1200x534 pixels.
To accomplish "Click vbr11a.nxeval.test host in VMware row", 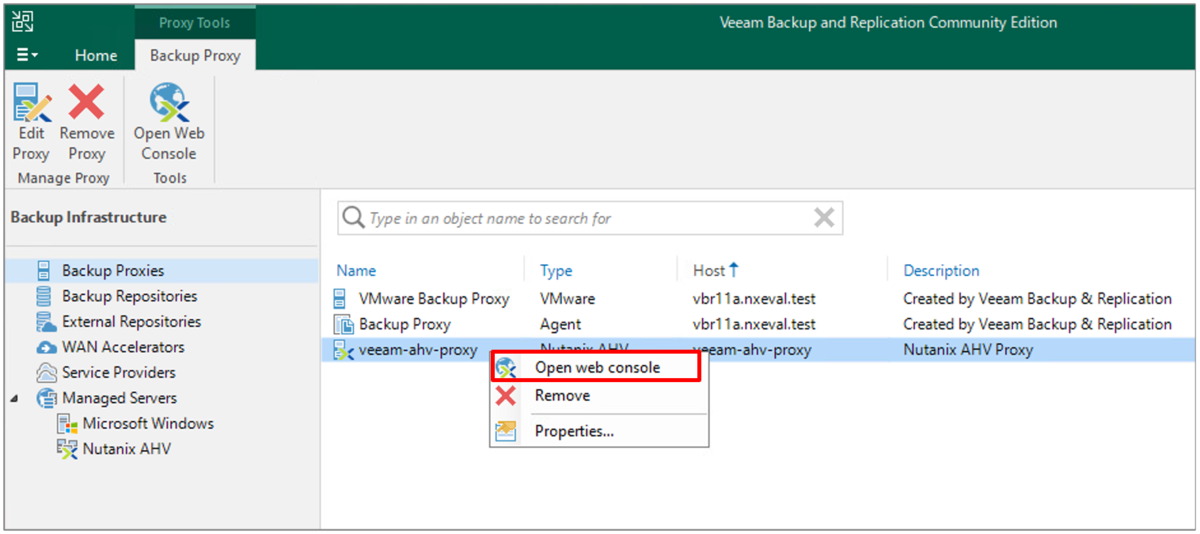I will (x=754, y=298).
